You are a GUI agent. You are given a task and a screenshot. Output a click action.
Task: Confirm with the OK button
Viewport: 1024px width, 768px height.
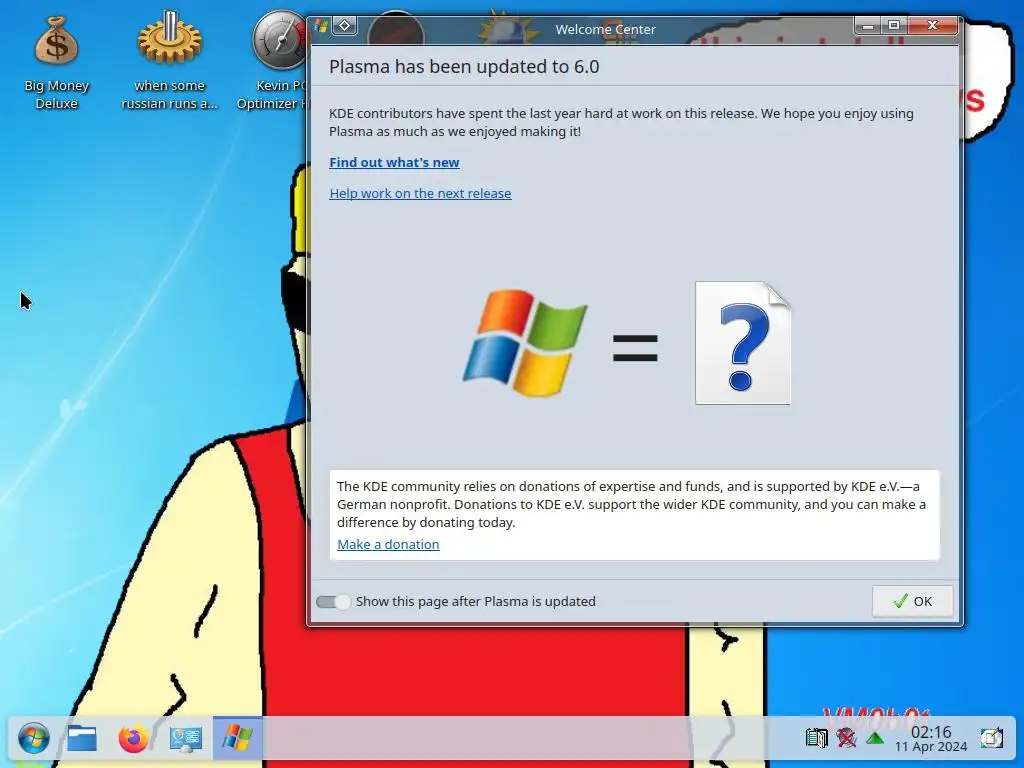coord(912,601)
